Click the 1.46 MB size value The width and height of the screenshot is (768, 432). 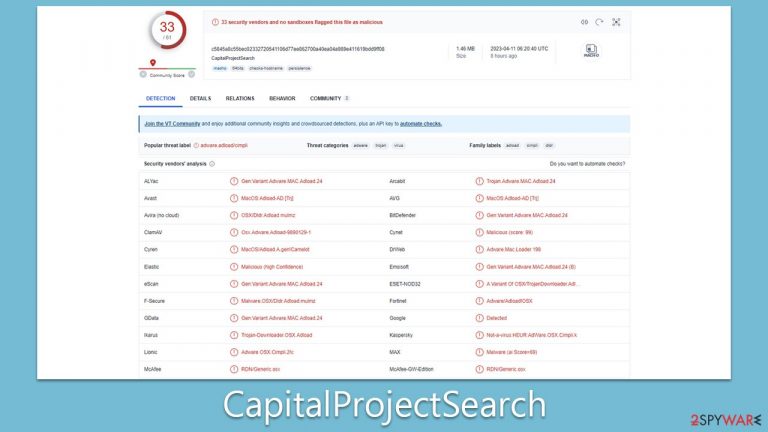click(x=465, y=49)
